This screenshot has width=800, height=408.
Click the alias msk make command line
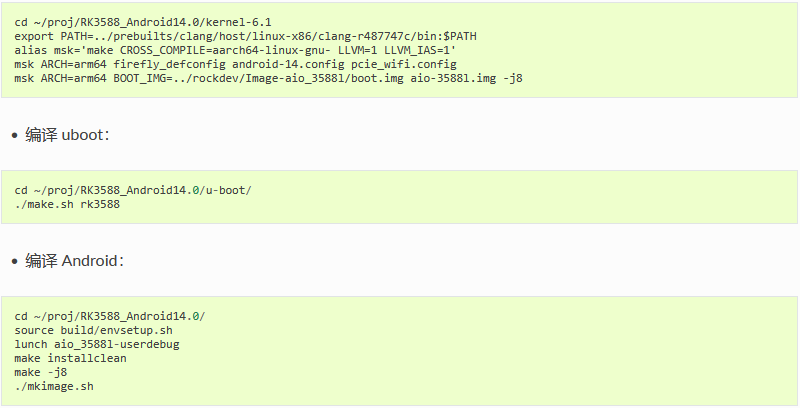(x=235, y=50)
